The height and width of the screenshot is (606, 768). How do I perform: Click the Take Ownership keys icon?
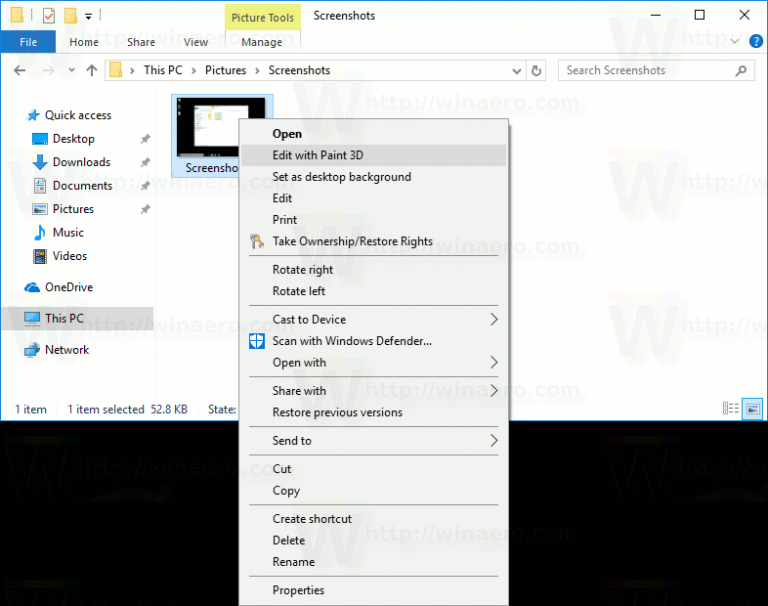[x=257, y=241]
